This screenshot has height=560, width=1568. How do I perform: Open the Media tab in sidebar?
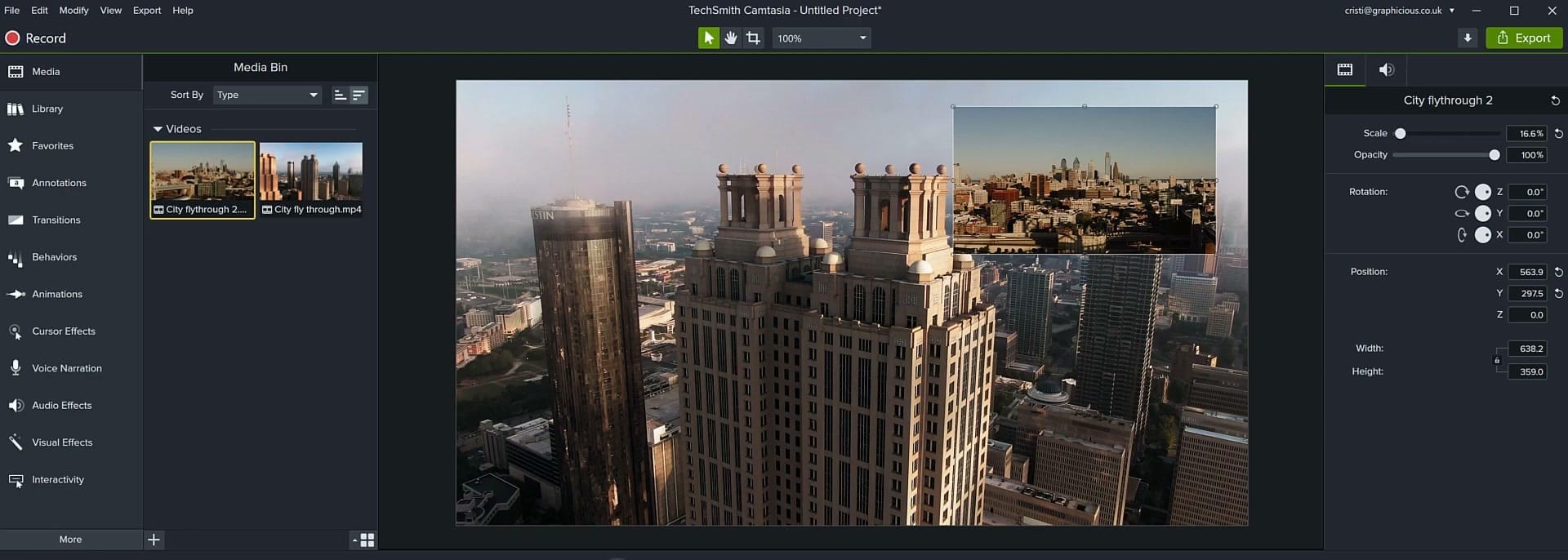pyautogui.click(x=71, y=72)
